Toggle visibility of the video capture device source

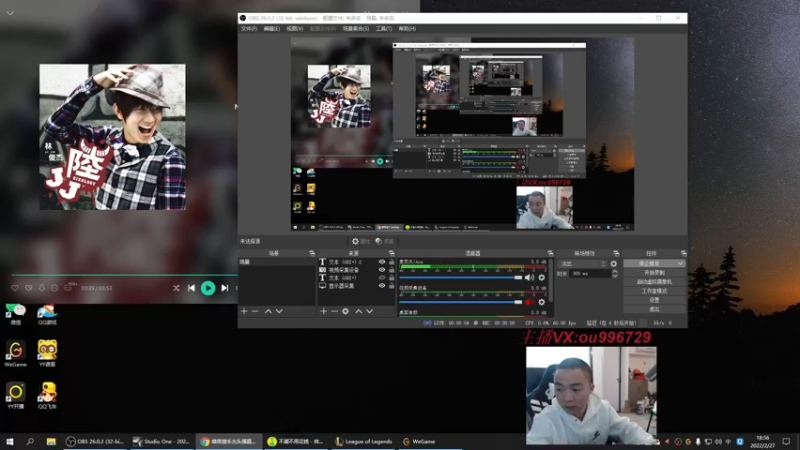(x=381, y=270)
